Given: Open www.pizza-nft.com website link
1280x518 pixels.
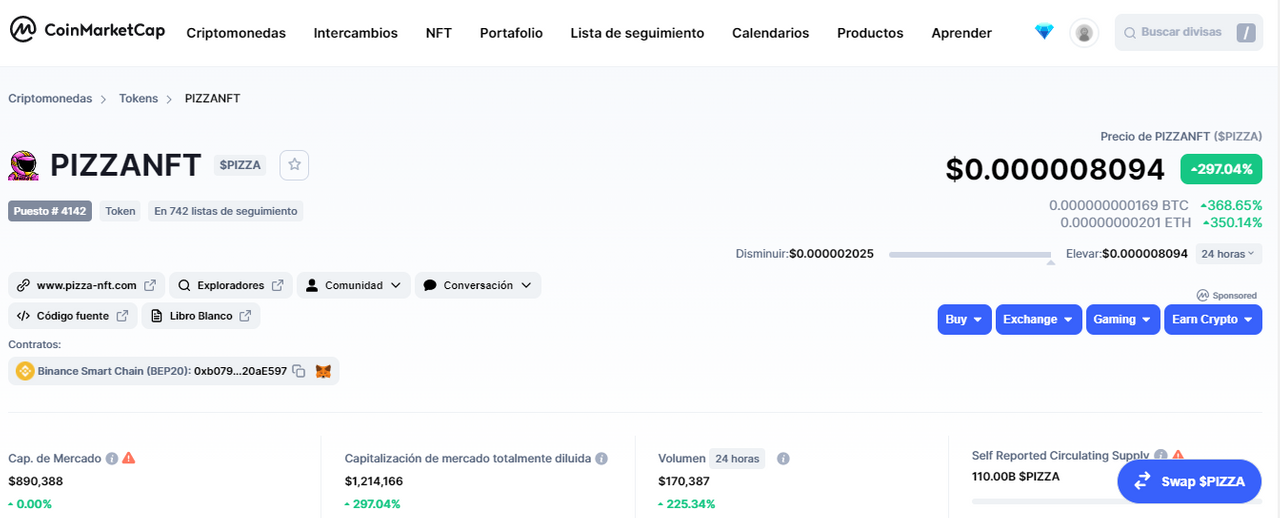Looking at the screenshot, I should coord(87,285).
